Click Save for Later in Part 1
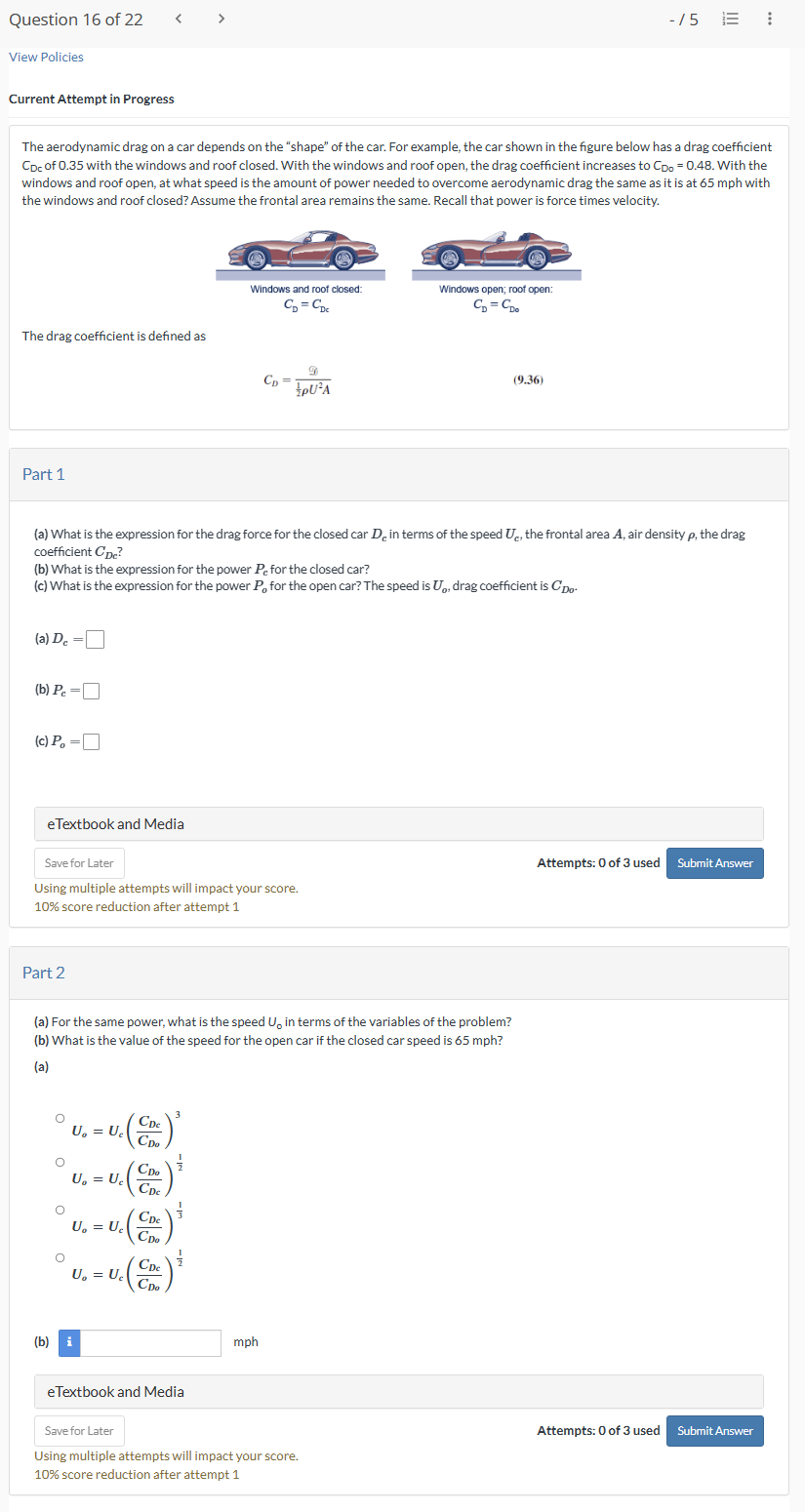This screenshot has width=805, height=1512. coord(79,863)
